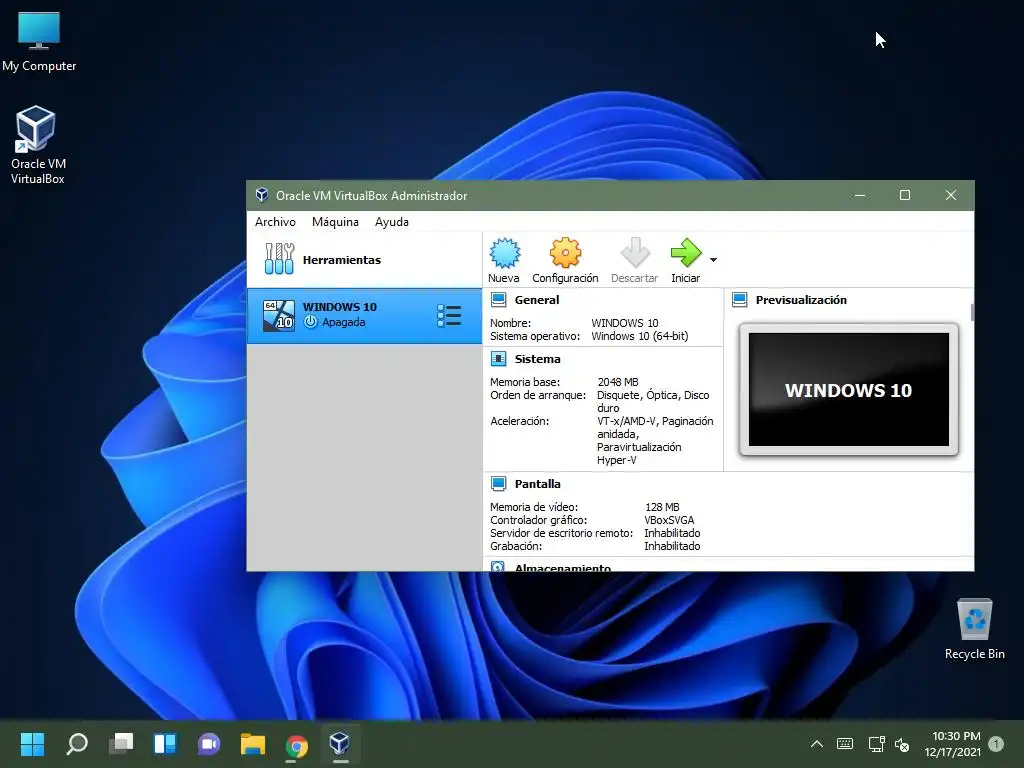The width and height of the screenshot is (1024, 768).
Task: Click the Almacenamiento section disk icon
Action: [498, 567]
